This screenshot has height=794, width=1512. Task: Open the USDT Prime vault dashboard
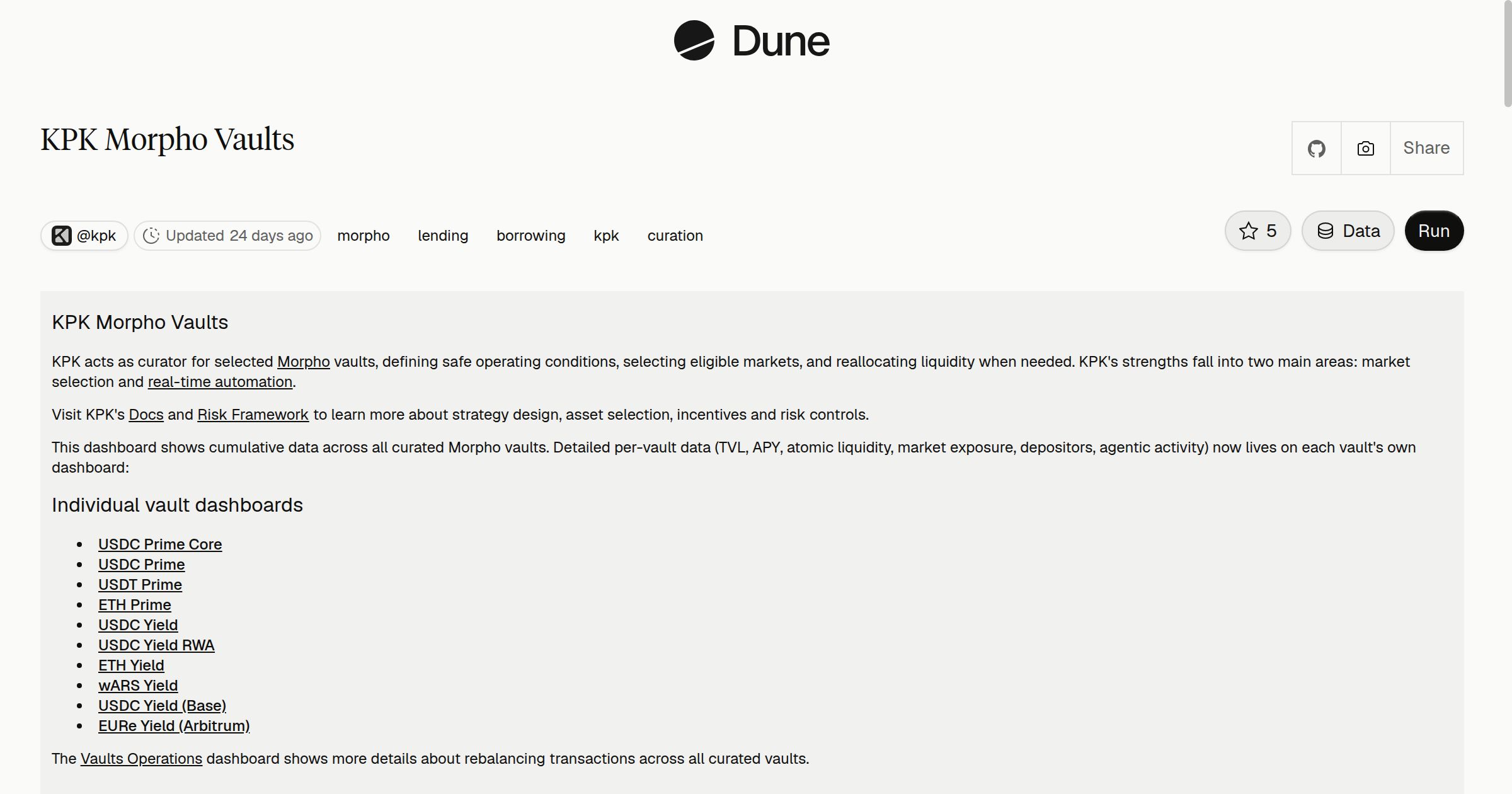coord(140,585)
